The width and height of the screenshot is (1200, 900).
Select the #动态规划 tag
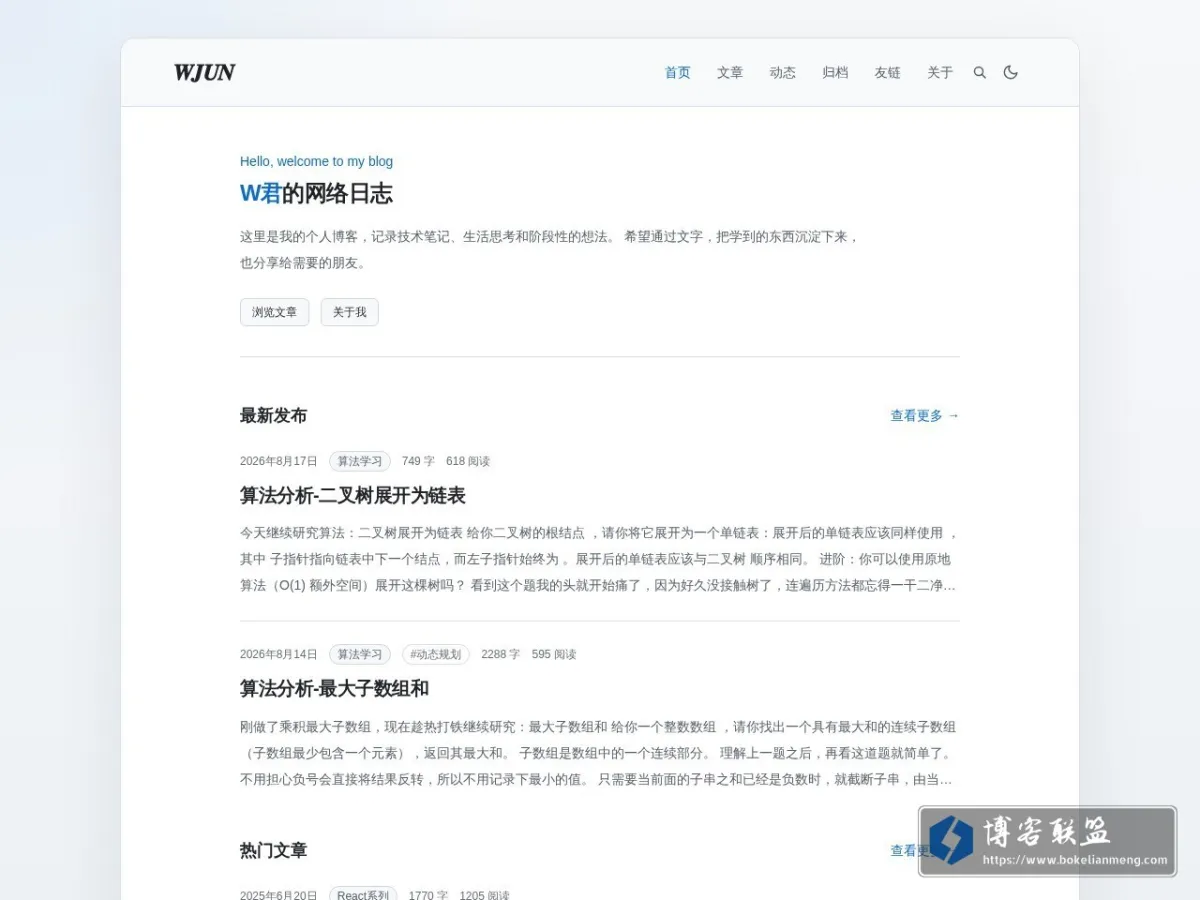coord(436,654)
